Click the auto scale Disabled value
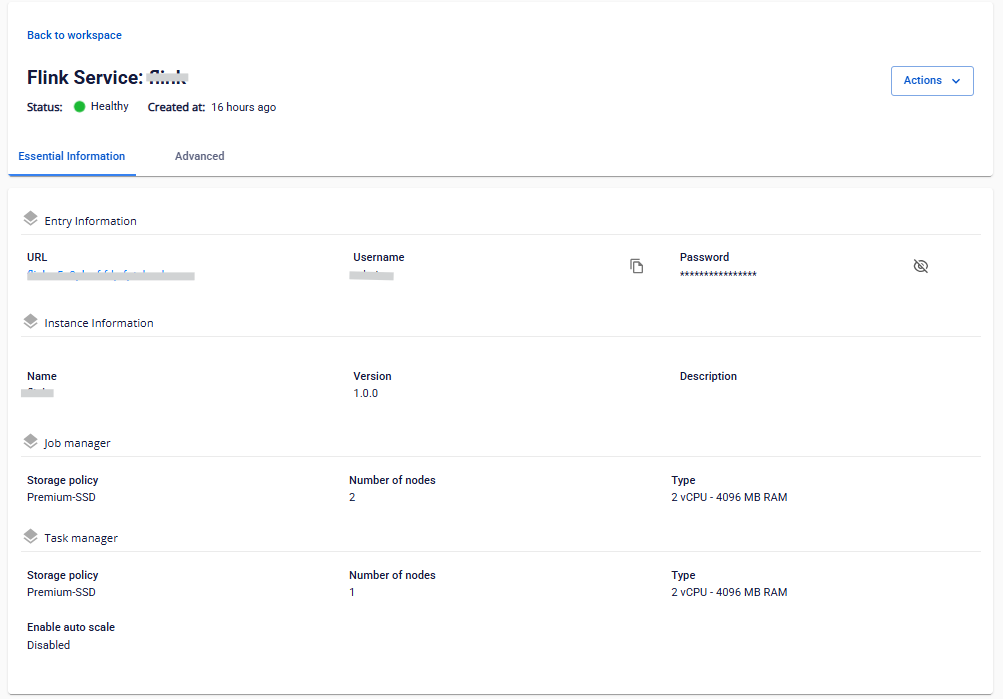 coord(49,645)
